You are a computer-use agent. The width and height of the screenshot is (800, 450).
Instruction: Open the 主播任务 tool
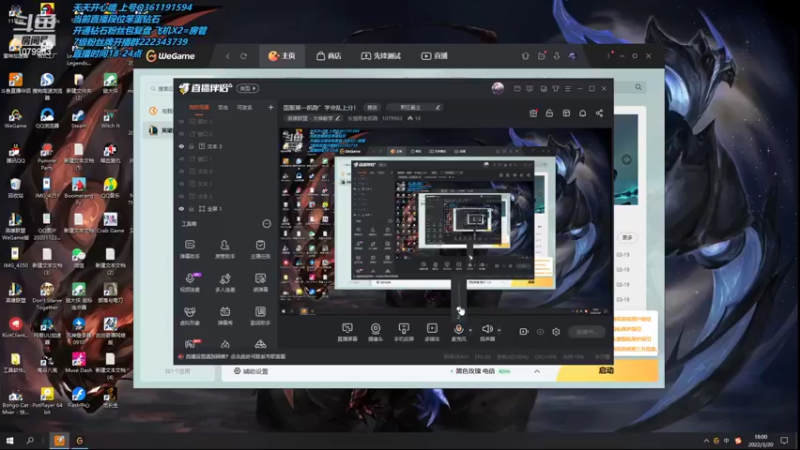260,249
